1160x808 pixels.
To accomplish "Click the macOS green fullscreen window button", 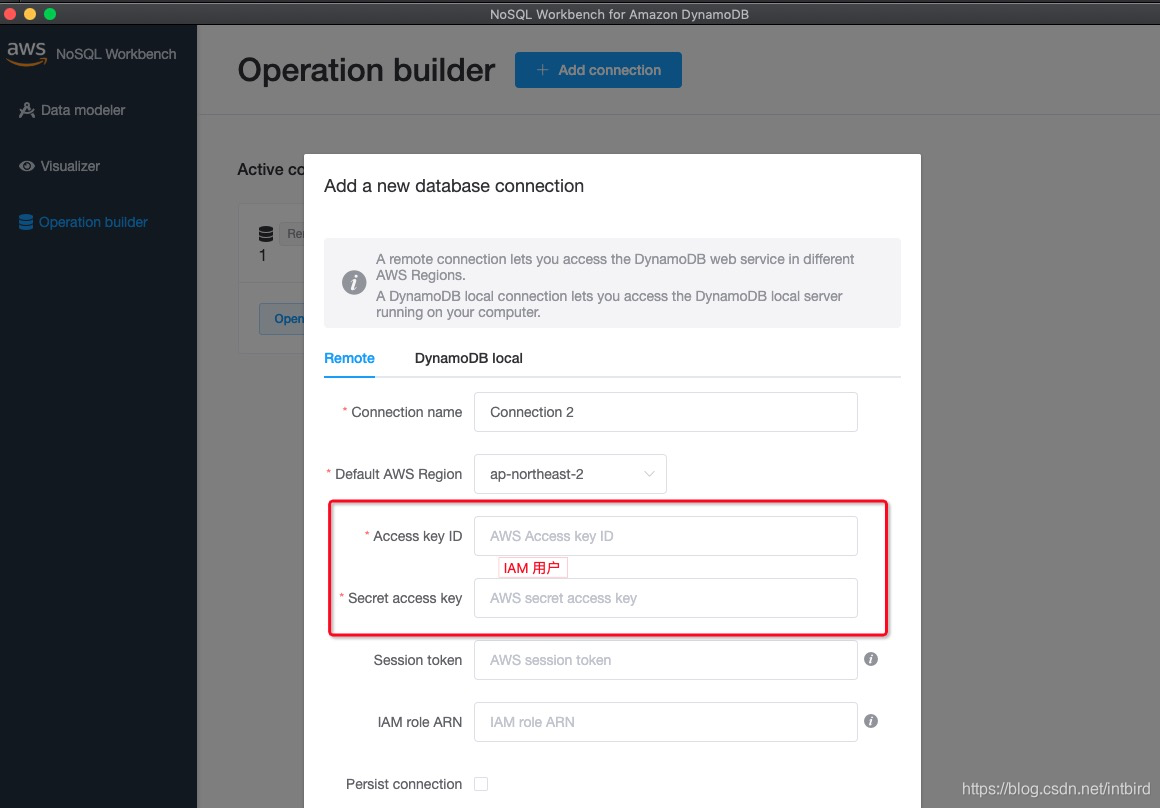I will pos(50,14).
